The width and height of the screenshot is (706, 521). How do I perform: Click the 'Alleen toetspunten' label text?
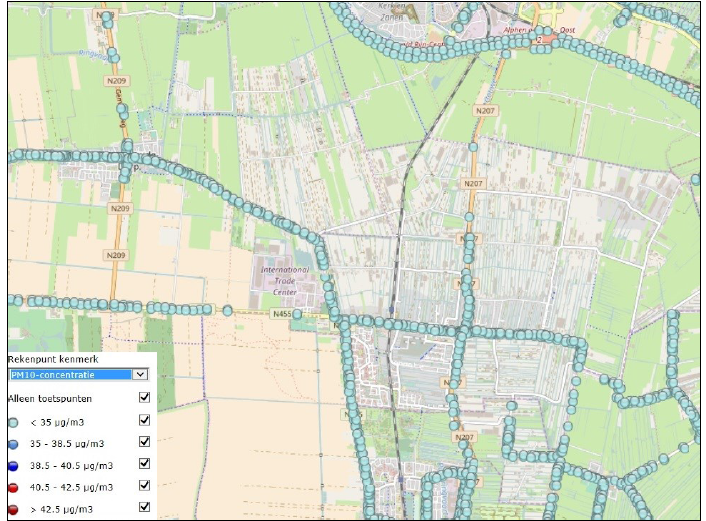50,399
